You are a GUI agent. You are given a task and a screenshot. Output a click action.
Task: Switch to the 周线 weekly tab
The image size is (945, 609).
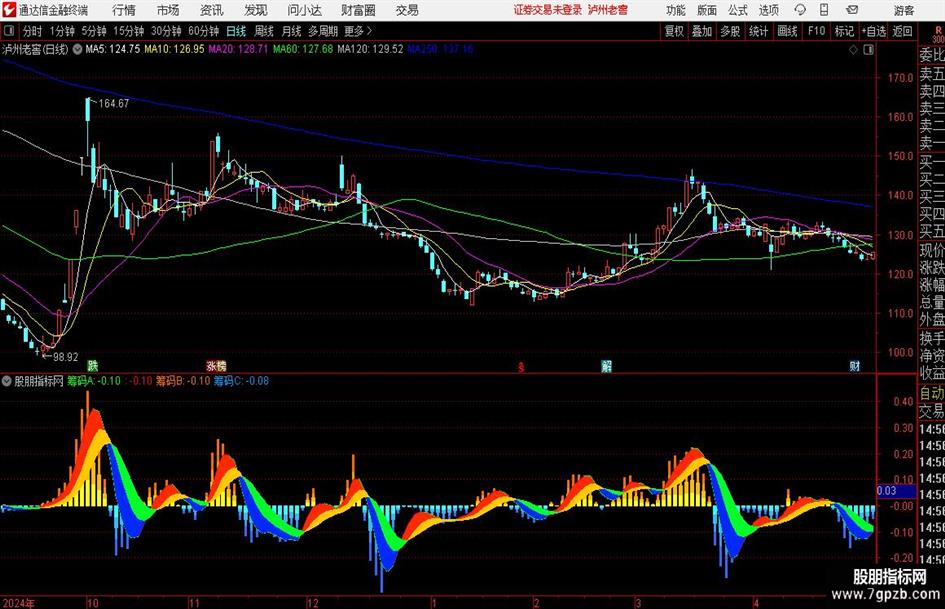[263, 31]
